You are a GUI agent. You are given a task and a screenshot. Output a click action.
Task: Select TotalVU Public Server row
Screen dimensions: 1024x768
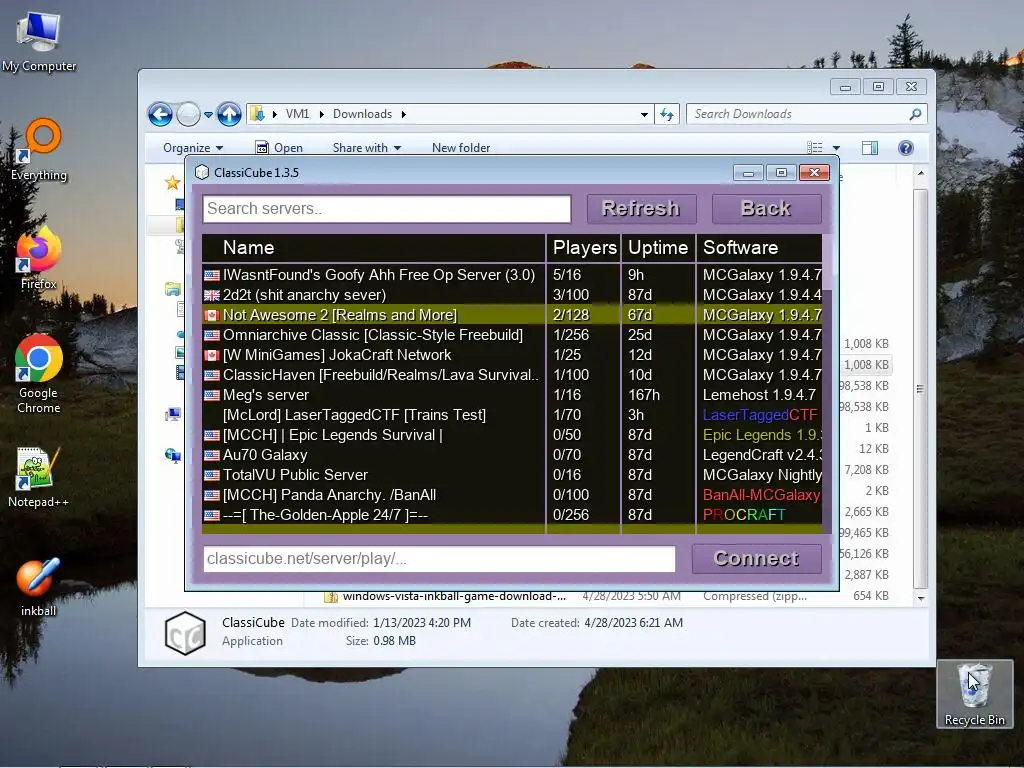click(512, 475)
